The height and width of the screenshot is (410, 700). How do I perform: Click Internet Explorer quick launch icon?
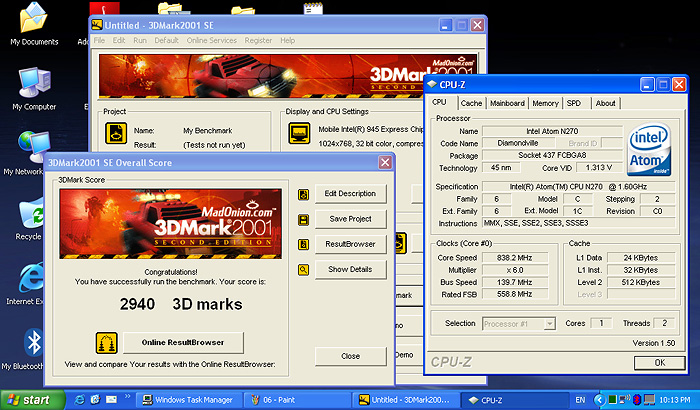(79, 399)
